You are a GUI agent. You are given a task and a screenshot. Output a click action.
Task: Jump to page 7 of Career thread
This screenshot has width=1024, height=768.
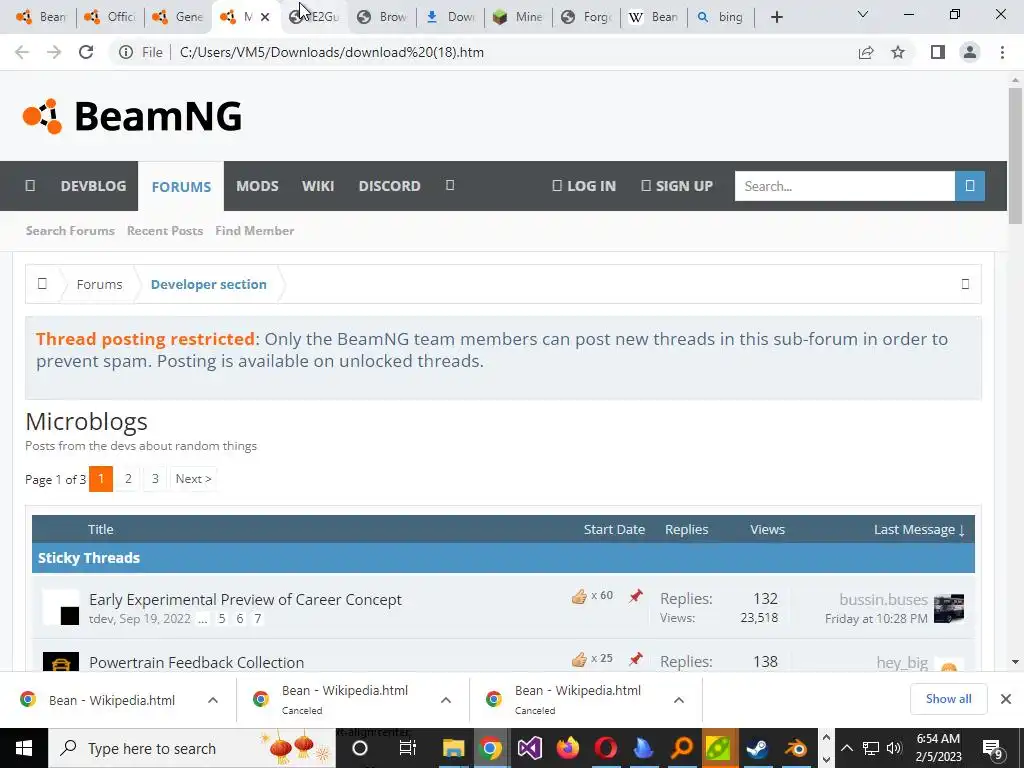(258, 618)
